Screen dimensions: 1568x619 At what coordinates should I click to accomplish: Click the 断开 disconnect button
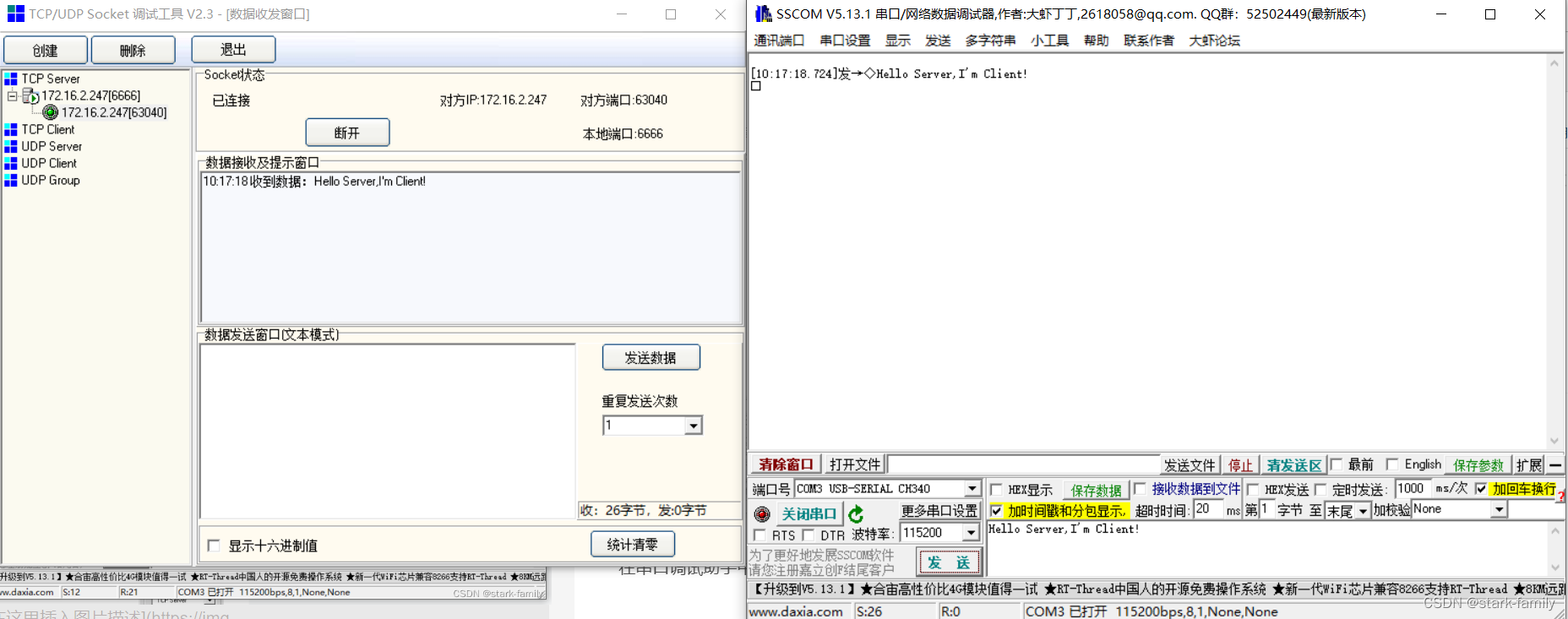pos(347,133)
